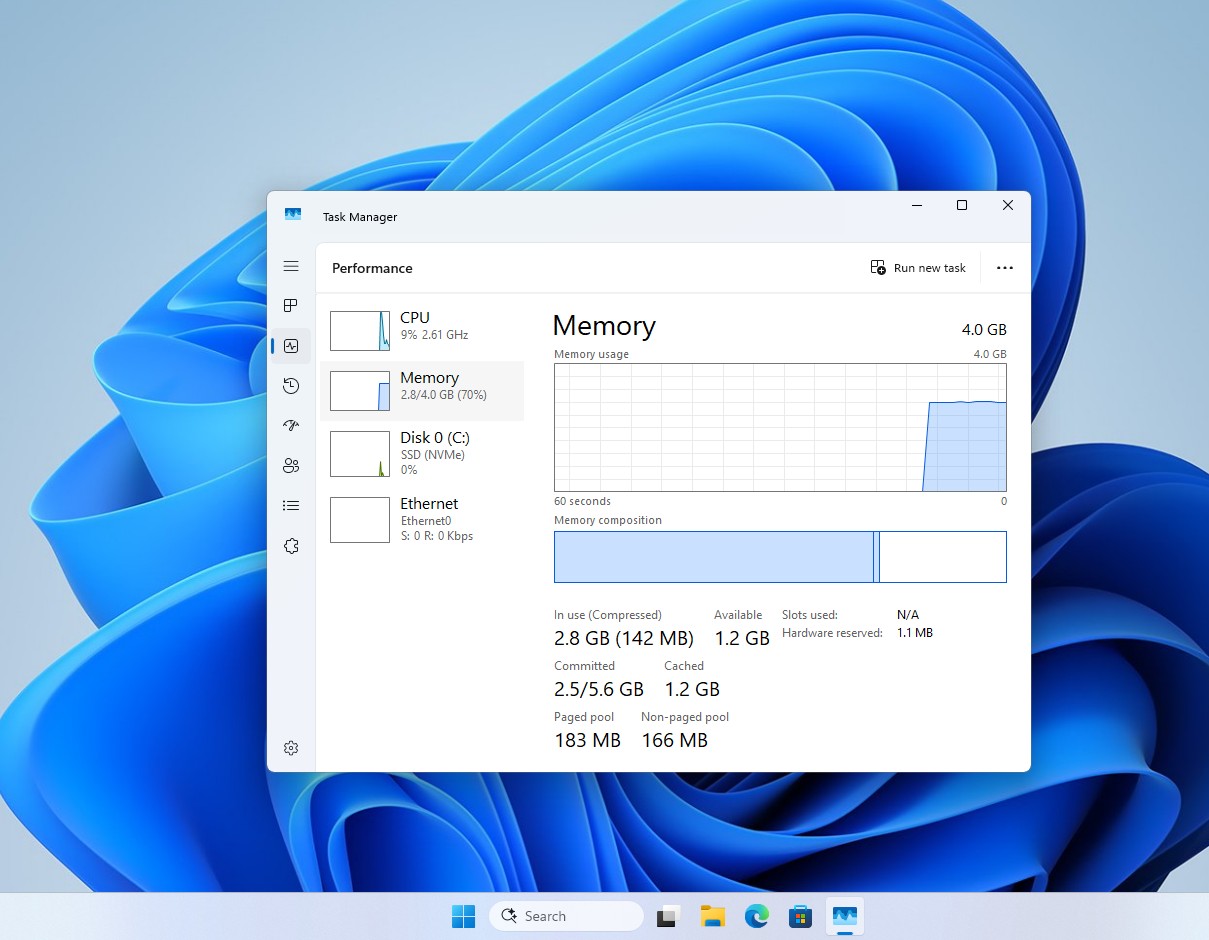1209x940 pixels.
Task: Click the taskbar Search box
Action: pyautogui.click(x=566, y=916)
